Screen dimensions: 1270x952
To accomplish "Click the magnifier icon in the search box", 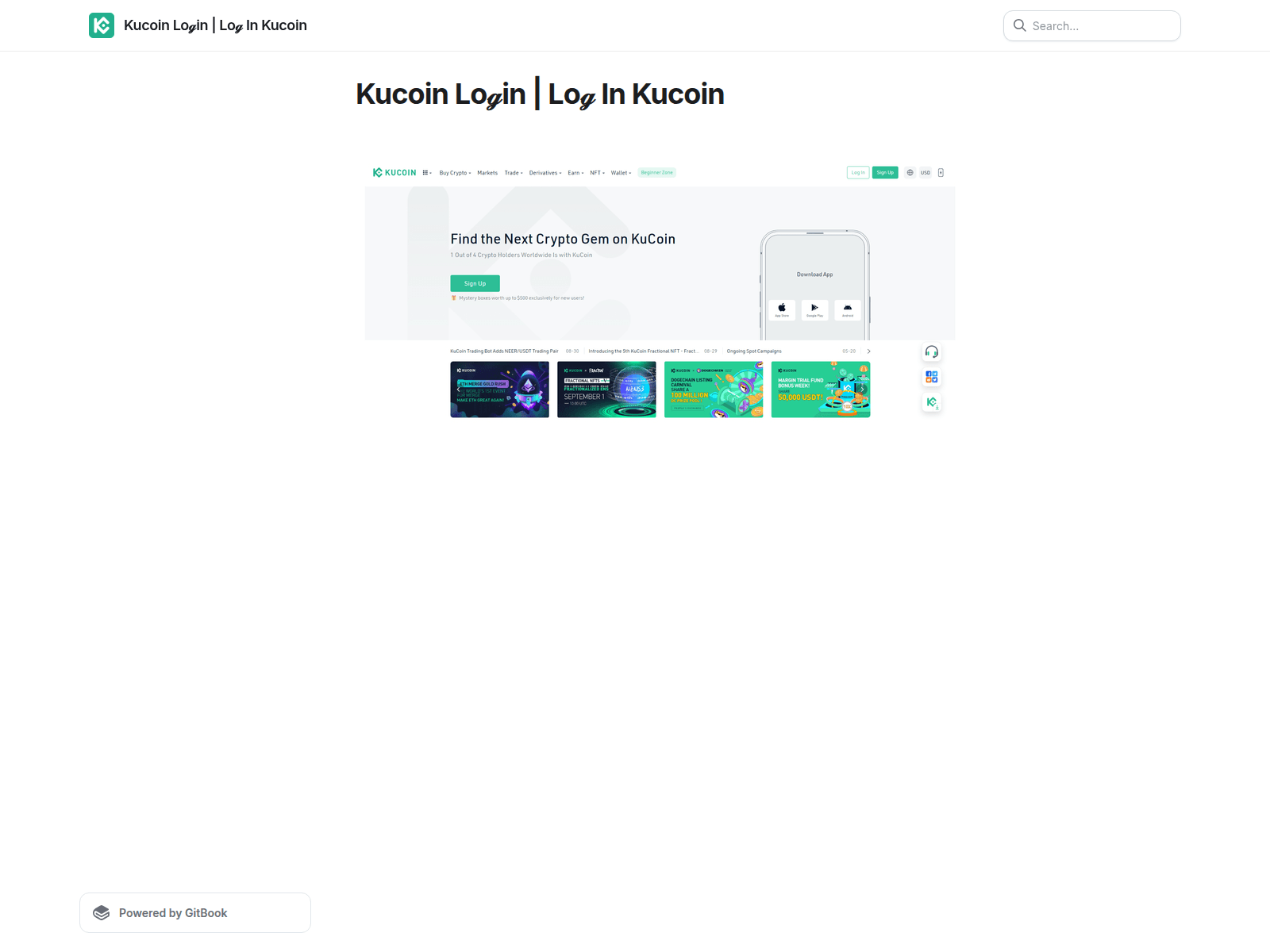I will [x=1020, y=25].
